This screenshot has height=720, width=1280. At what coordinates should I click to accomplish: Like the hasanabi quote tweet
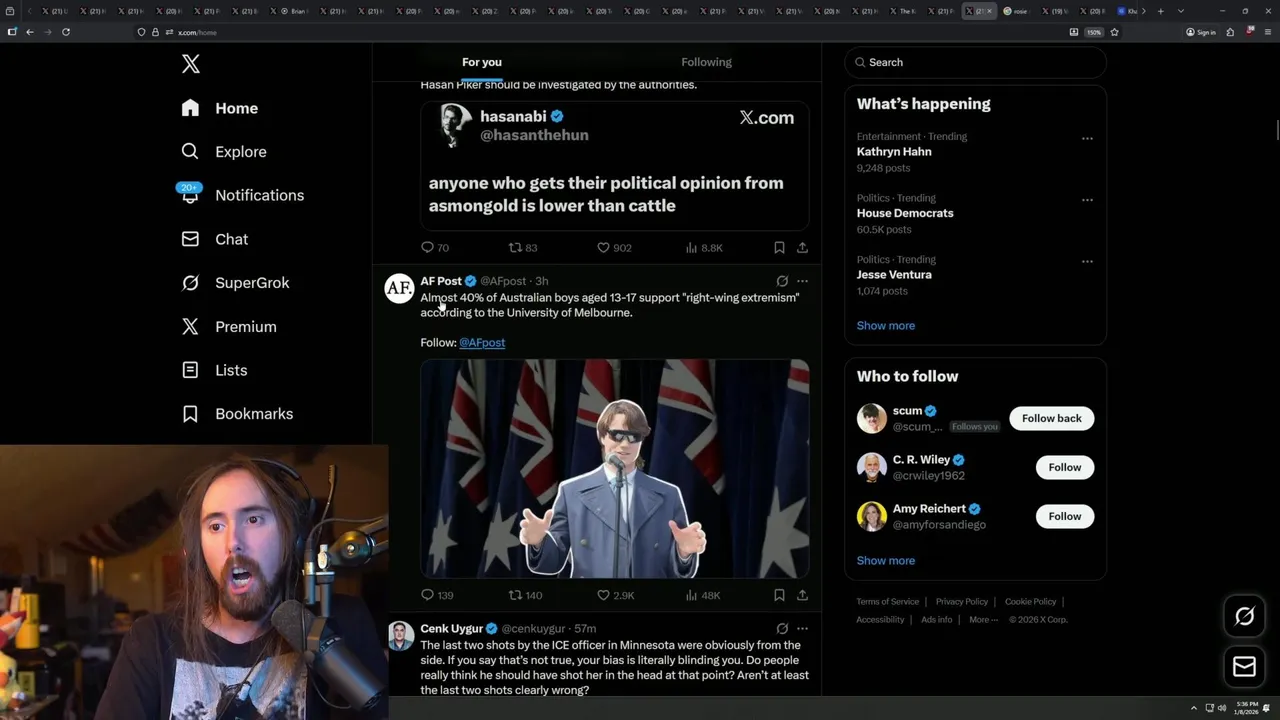(604, 247)
